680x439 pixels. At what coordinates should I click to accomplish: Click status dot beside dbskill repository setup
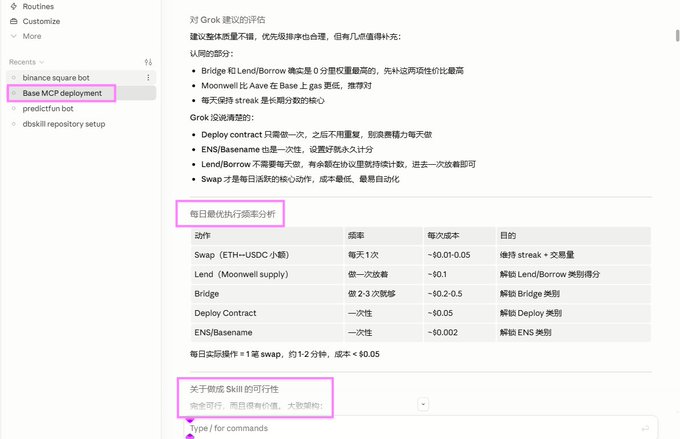tap(14, 124)
